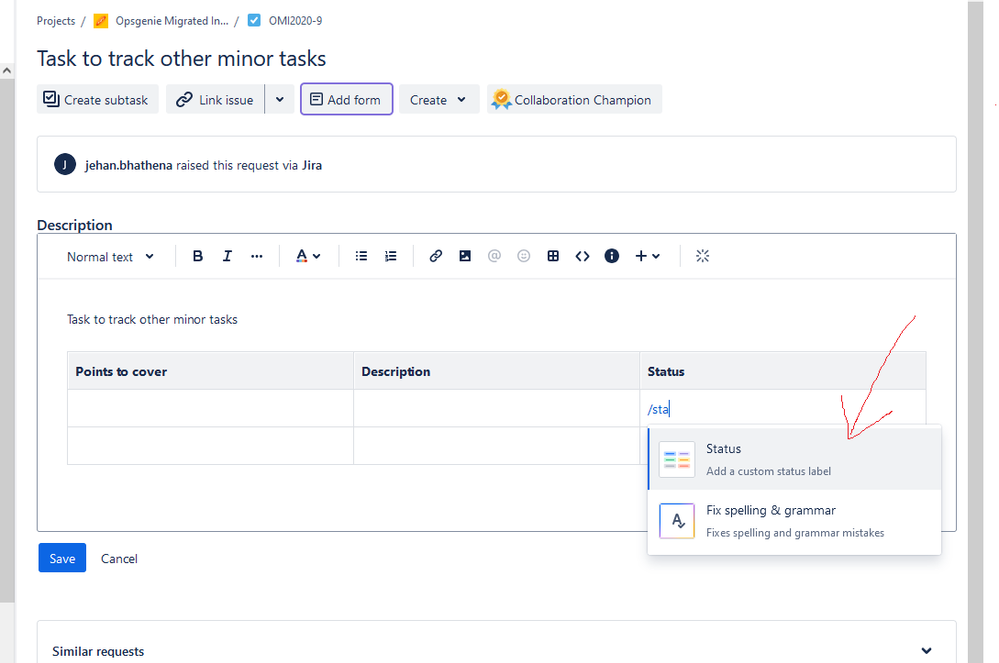The height and width of the screenshot is (663, 999).
Task: Toggle bold formatting in description editor
Action: 198,256
